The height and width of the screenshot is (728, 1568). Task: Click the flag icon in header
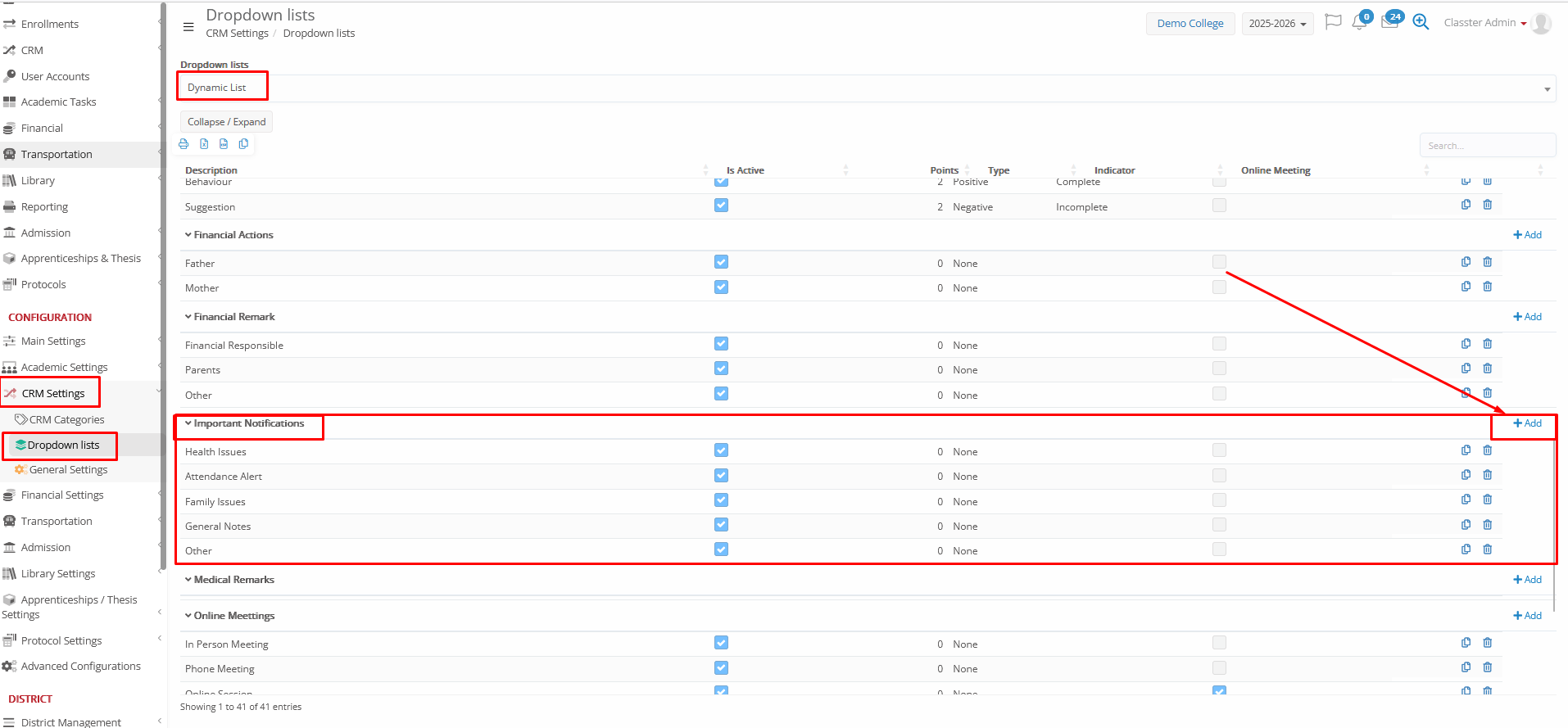pos(1333,22)
